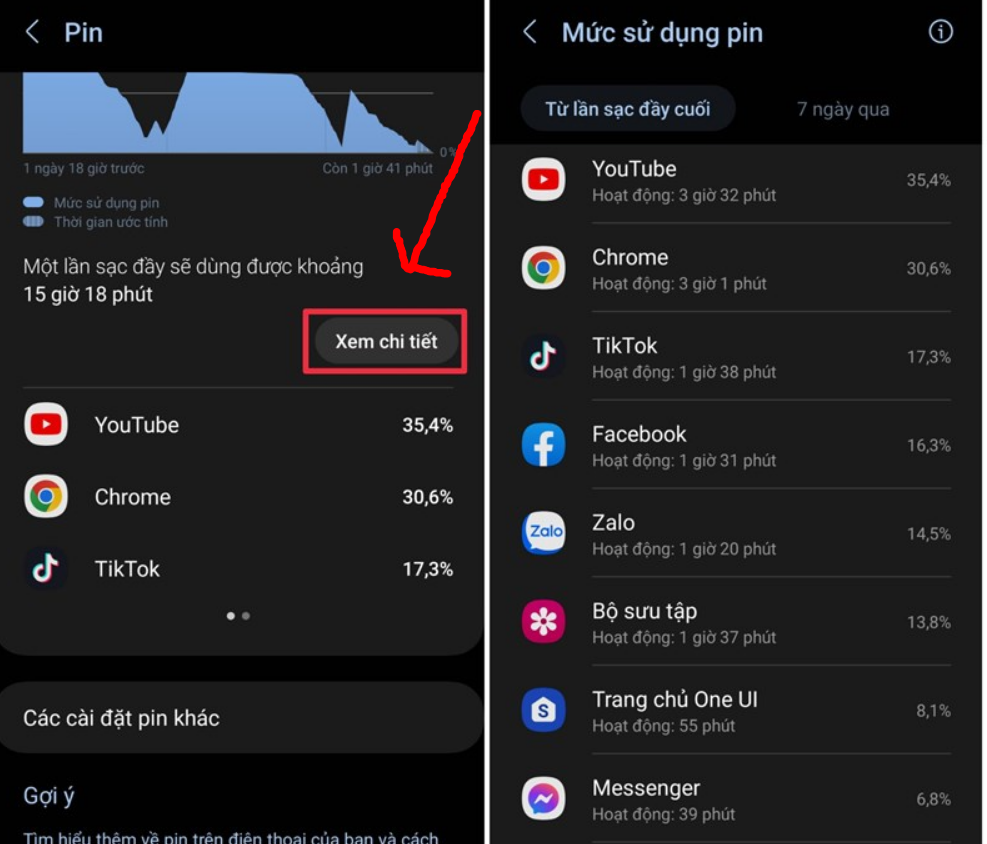
Task: Tap the 'Mức sử dụng pin' legend label
Action: coord(106,203)
